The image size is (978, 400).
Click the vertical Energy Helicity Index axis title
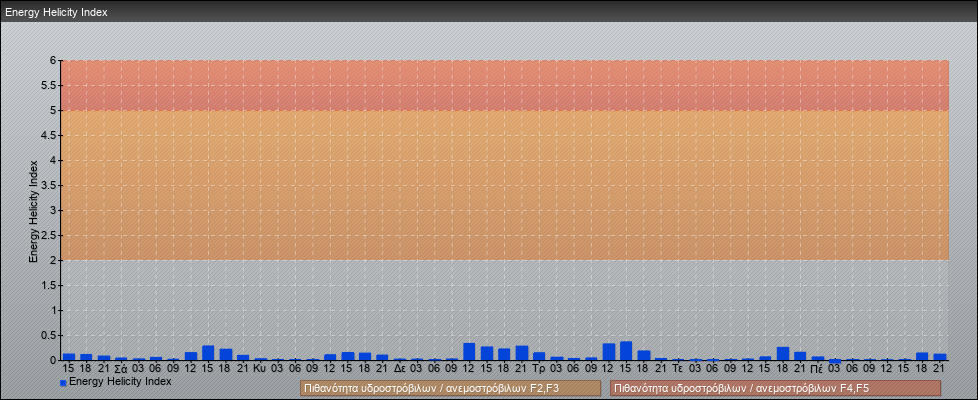pyautogui.click(x=34, y=211)
